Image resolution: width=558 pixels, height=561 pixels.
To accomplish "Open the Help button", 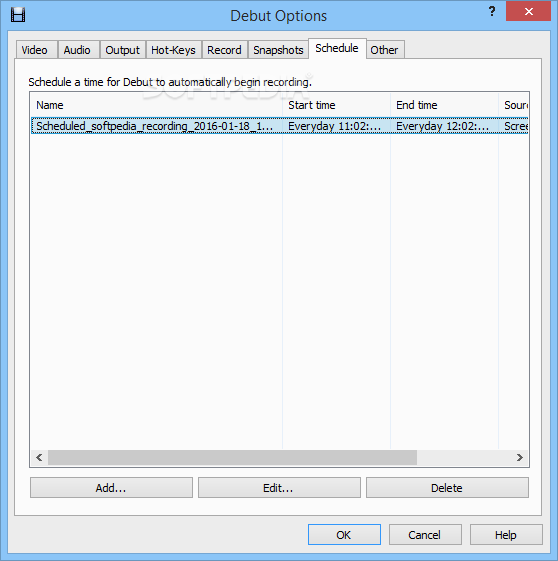I will pos(506,535).
